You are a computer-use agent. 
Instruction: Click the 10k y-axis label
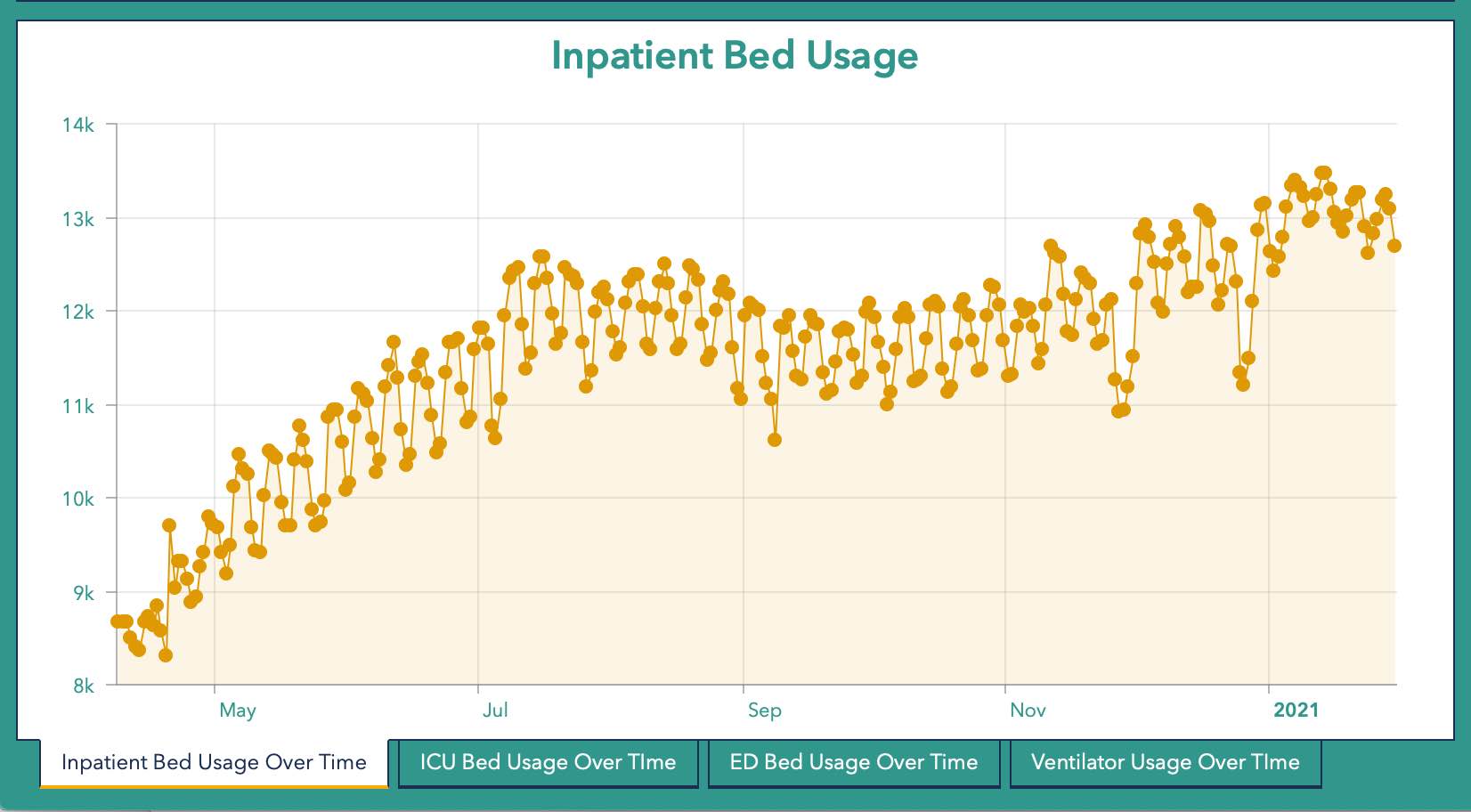(78, 499)
